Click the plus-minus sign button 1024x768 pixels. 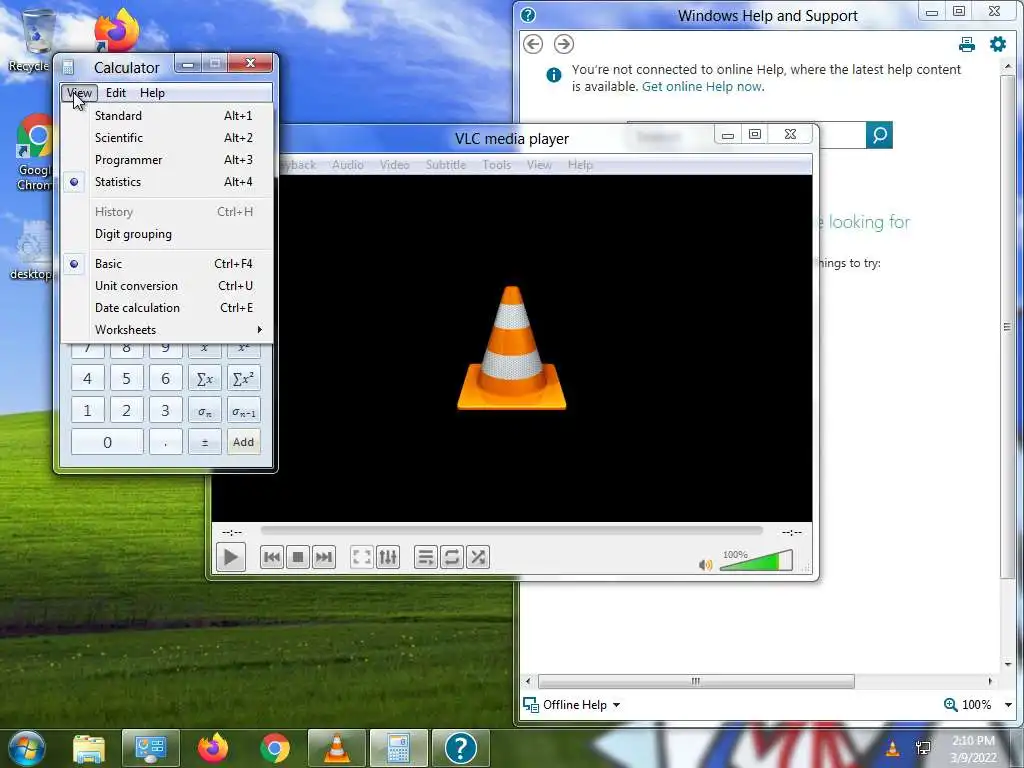(x=204, y=442)
